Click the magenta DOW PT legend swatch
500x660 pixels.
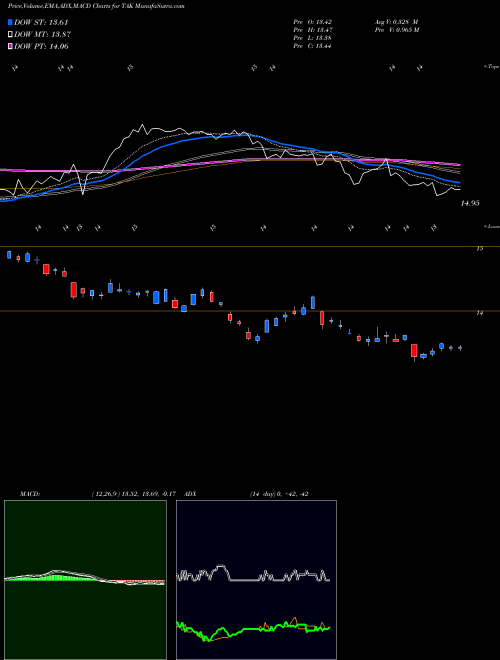click(10, 46)
